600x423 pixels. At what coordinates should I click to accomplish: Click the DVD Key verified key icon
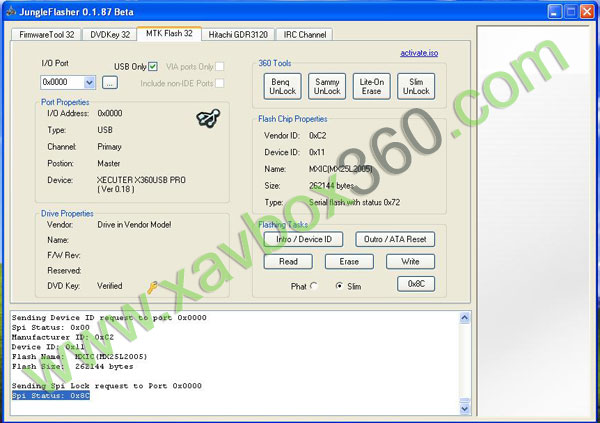click(152, 287)
